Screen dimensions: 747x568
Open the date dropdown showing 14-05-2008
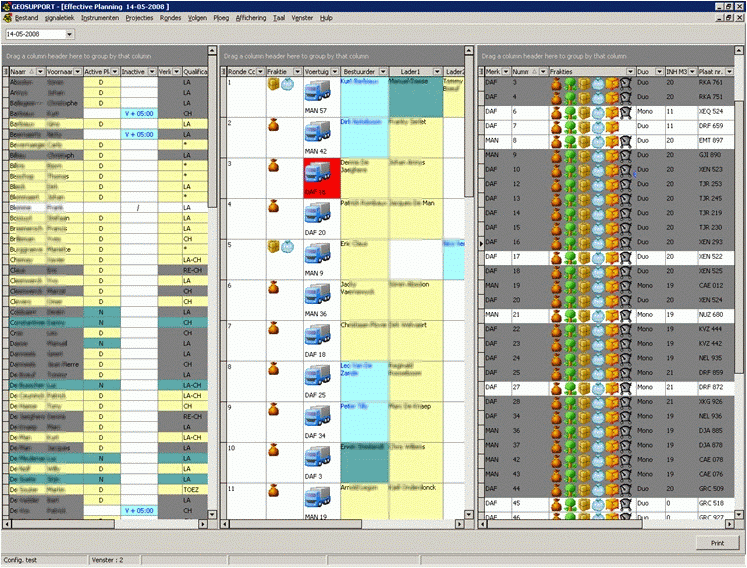point(70,35)
